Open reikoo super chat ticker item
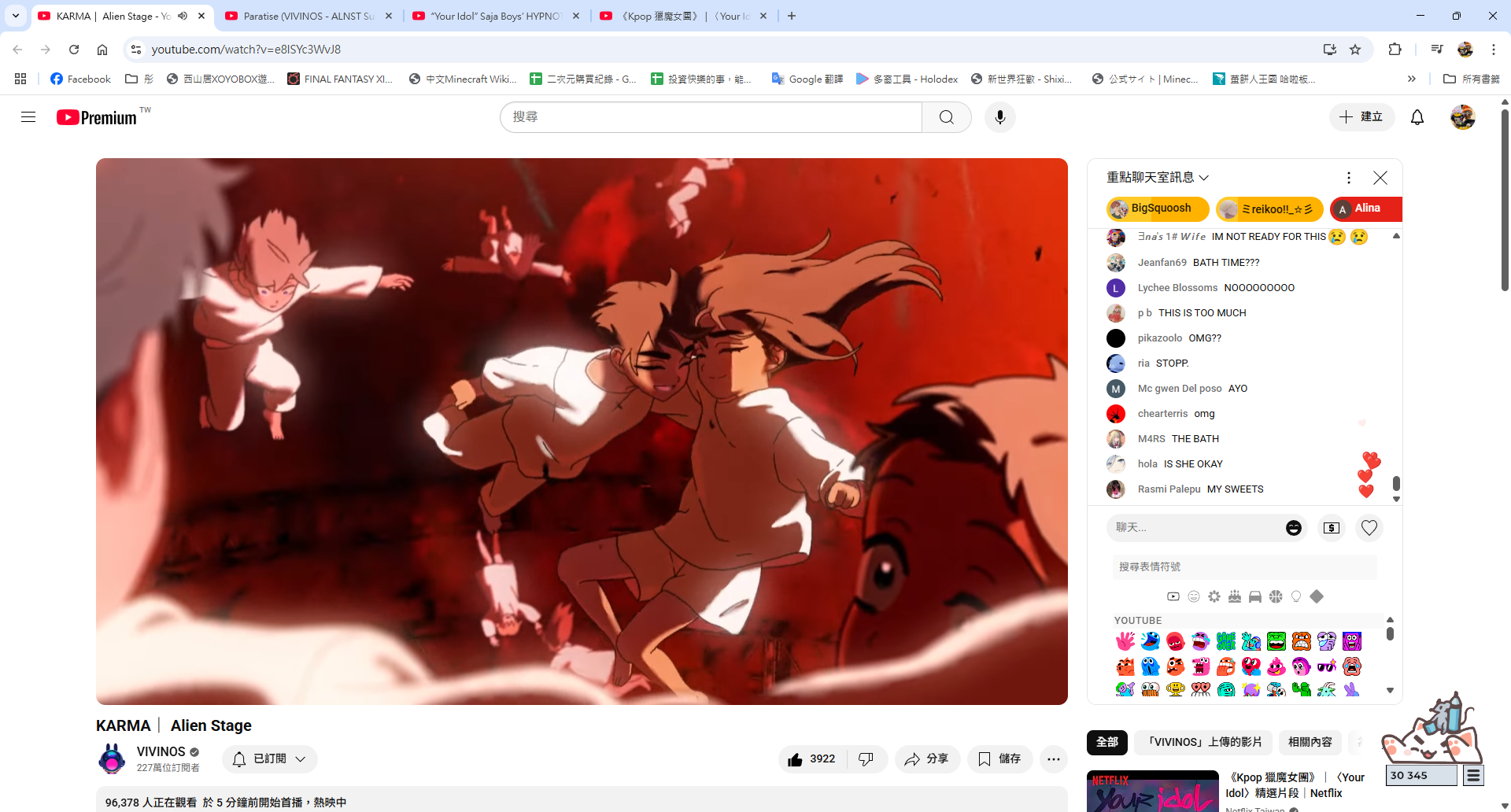The height and width of the screenshot is (812, 1511). (x=1269, y=209)
